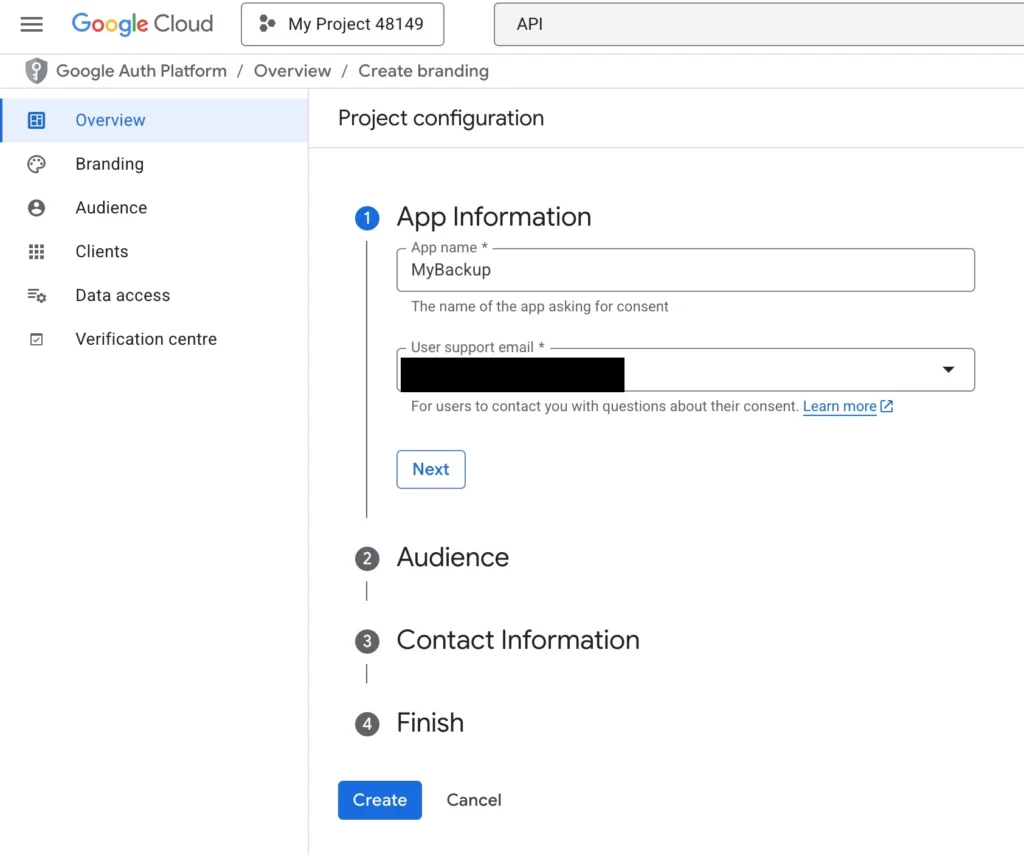The image size is (1024, 855).
Task: Click the project selector dots icon
Action: tap(267, 24)
